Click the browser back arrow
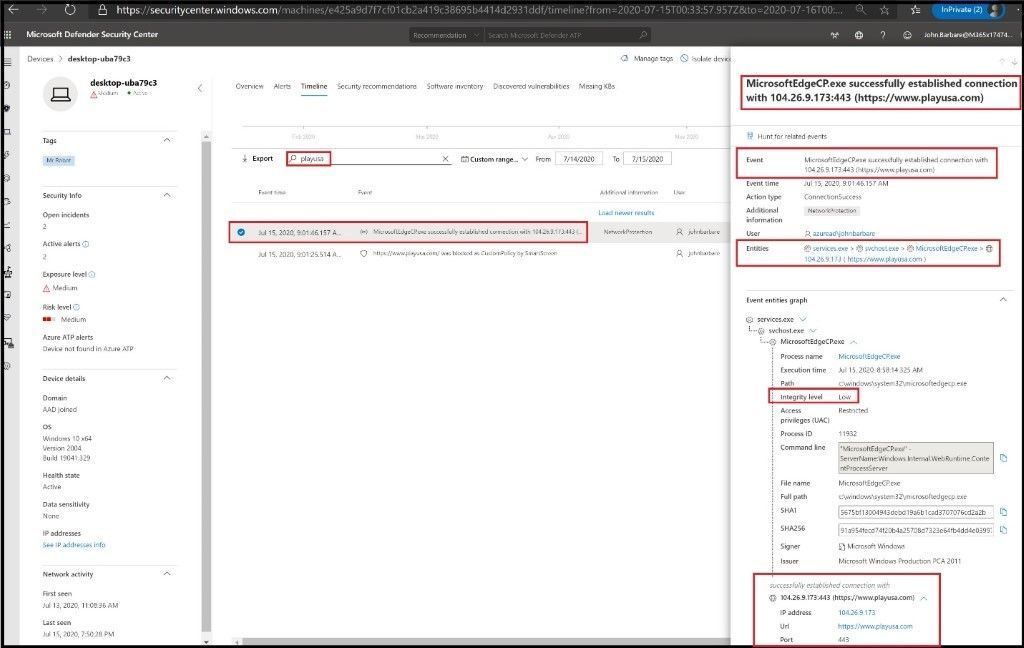1024x648 pixels. tap(12, 10)
